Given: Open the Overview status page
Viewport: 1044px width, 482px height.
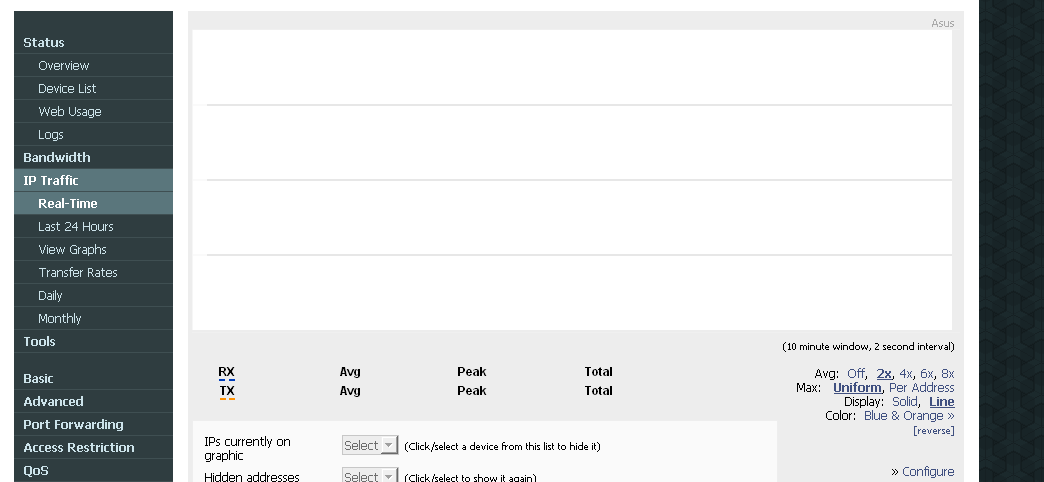Looking at the screenshot, I should pyautogui.click(x=63, y=65).
